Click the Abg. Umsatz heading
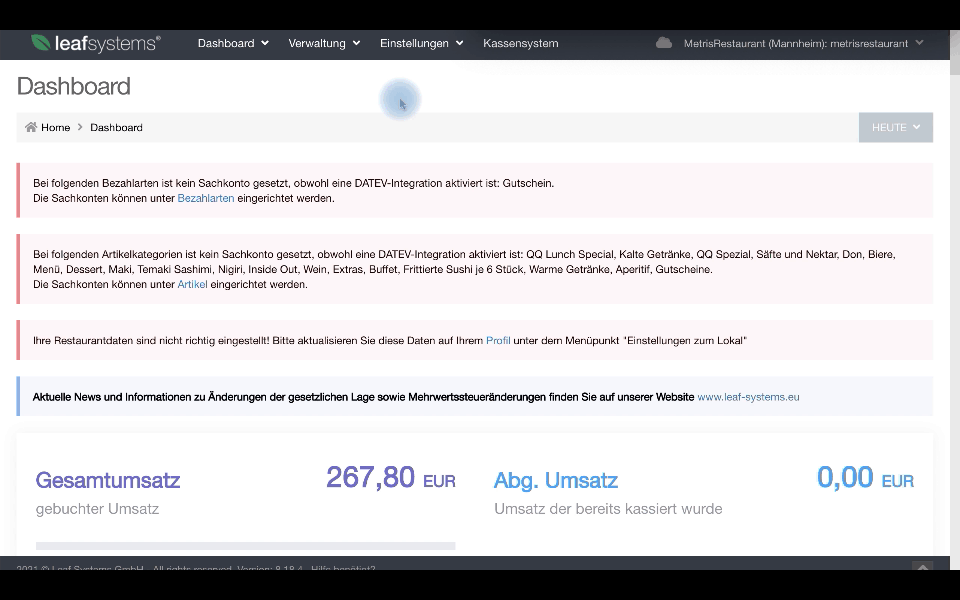960x600 pixels. coord(556,480)
